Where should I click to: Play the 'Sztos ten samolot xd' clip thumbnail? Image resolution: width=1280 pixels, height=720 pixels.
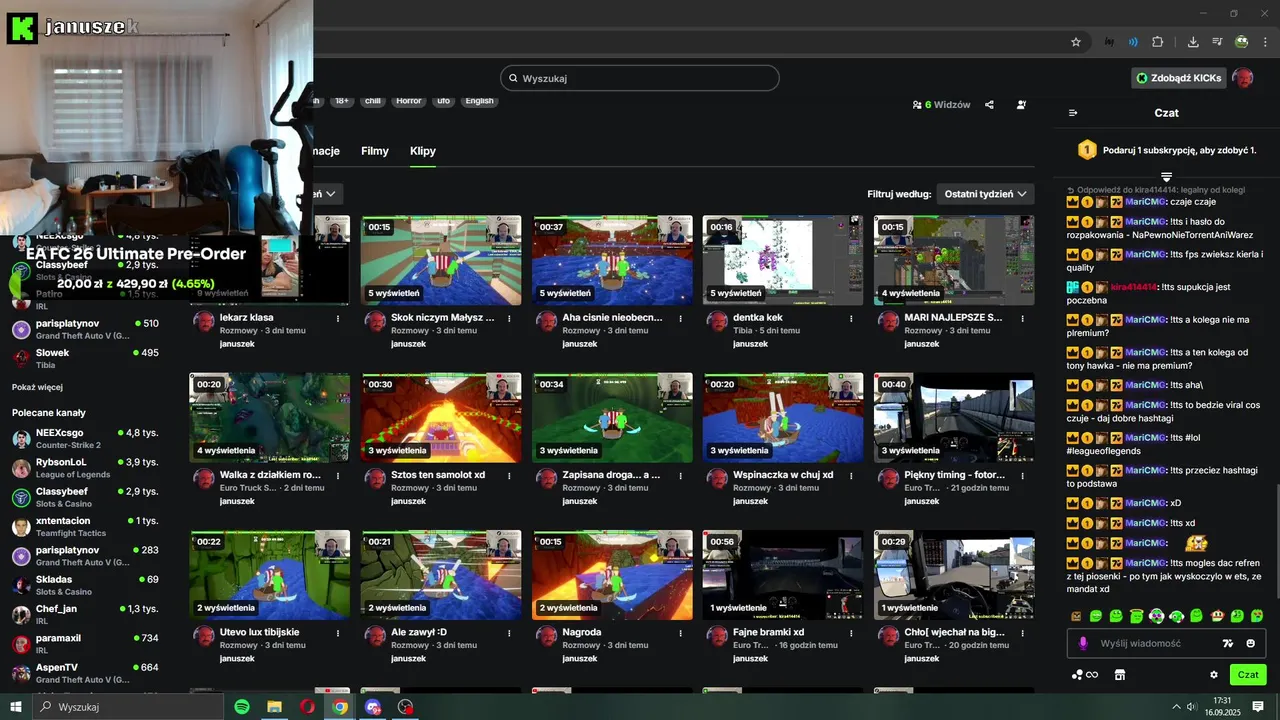(x=441, y=418)
